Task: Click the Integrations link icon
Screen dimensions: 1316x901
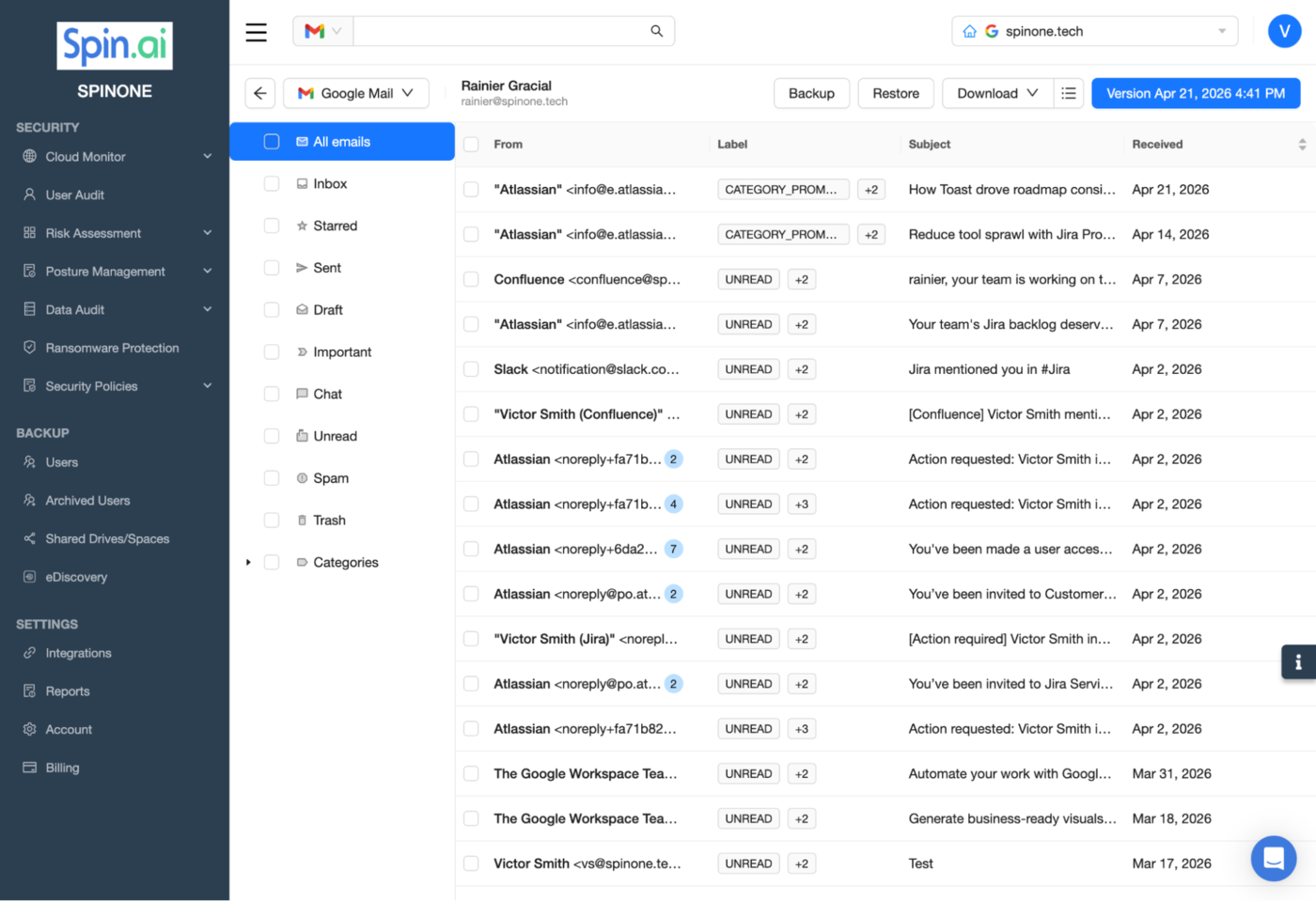Action: click(29, 653)
